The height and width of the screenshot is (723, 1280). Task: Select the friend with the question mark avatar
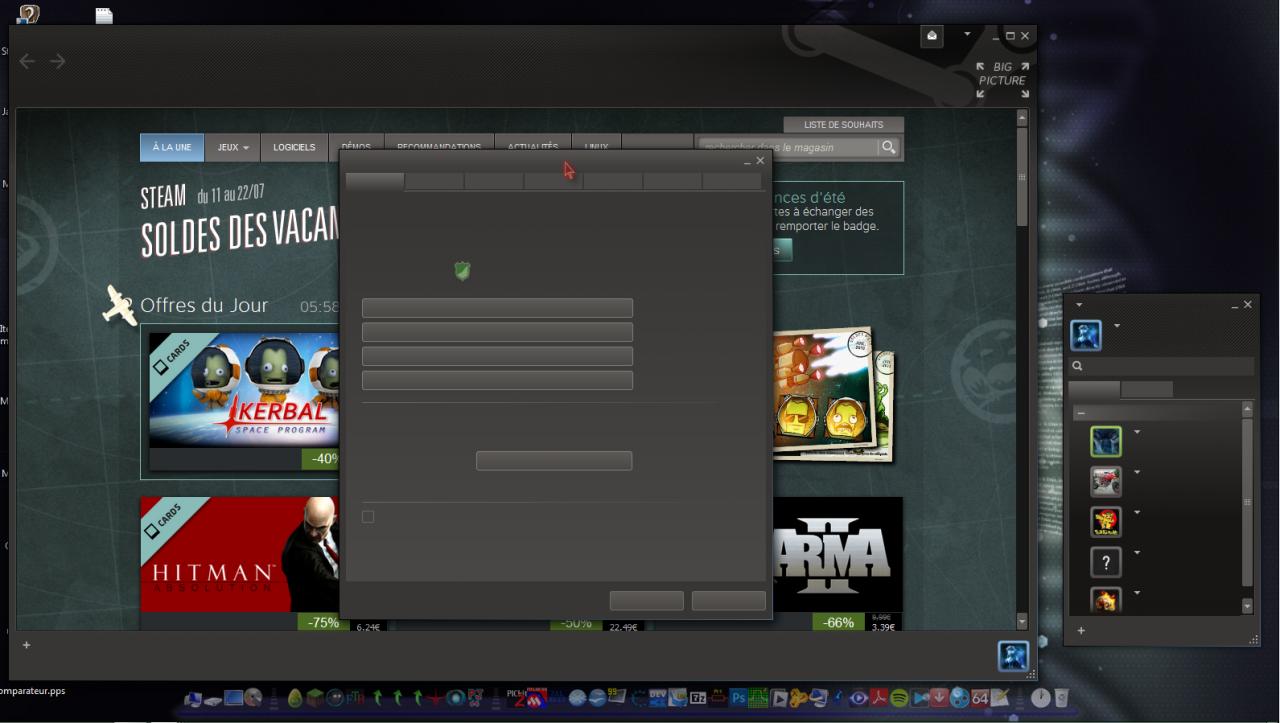[1106, 562]
